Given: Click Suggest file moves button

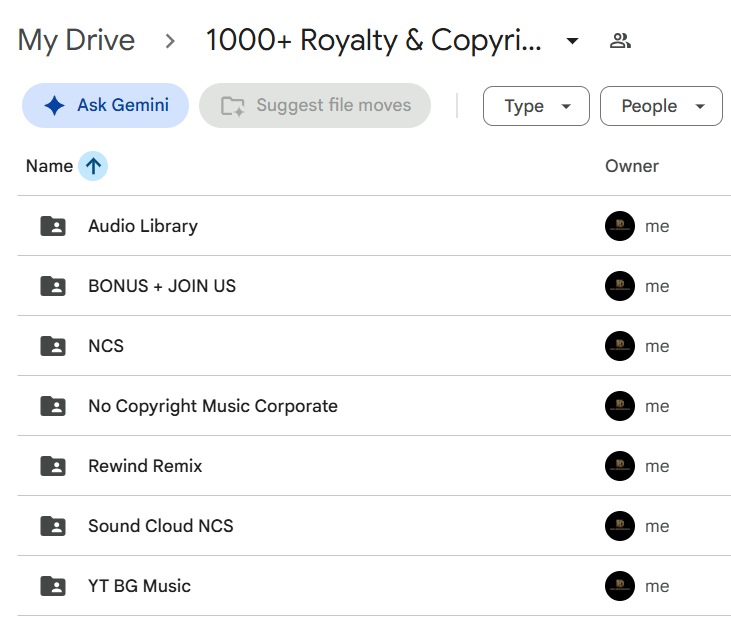Looking at the screenshot, I should pyautogui.click(x=315, y=105).
